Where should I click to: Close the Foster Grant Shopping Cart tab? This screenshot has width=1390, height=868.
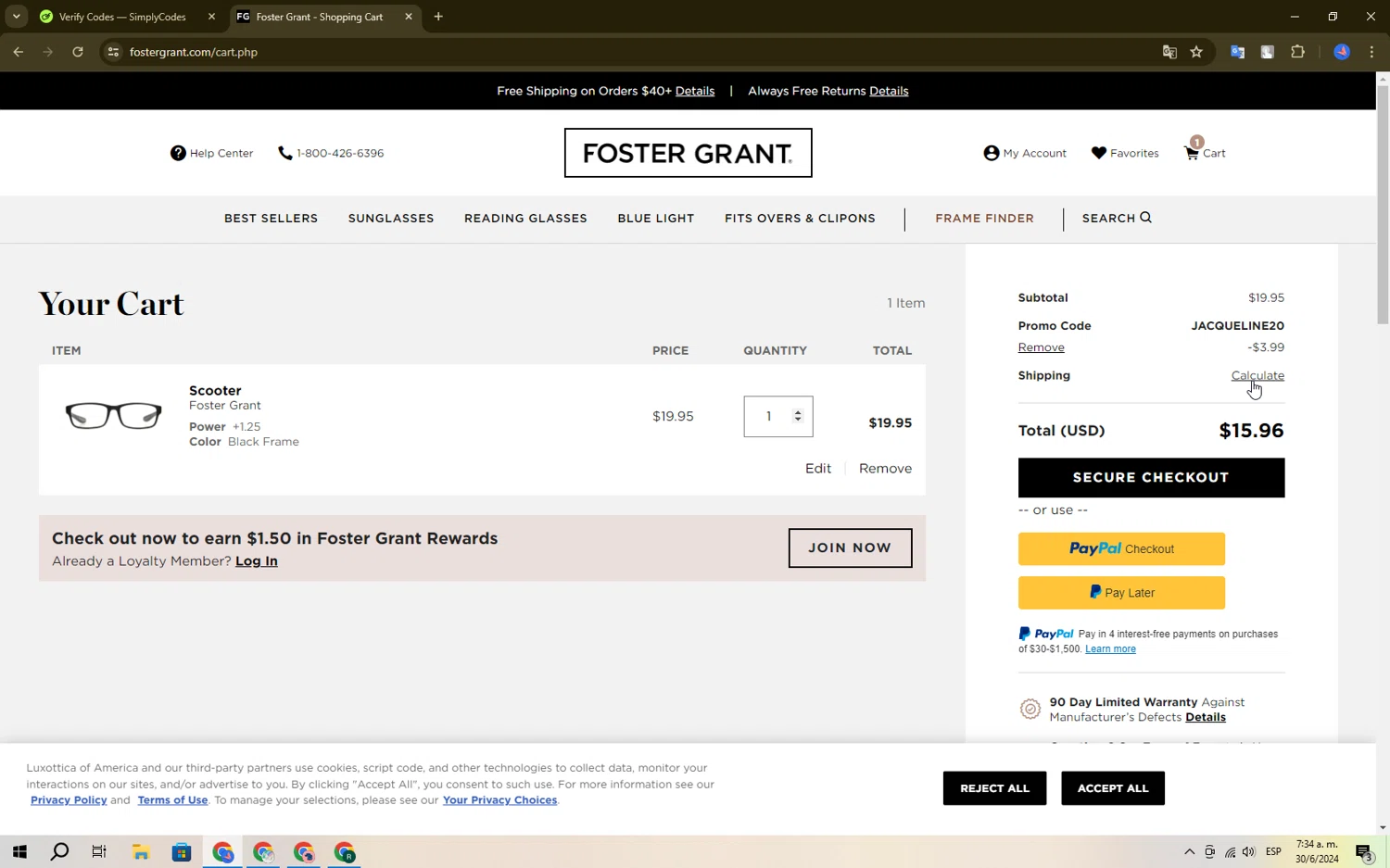coord(409,17)
